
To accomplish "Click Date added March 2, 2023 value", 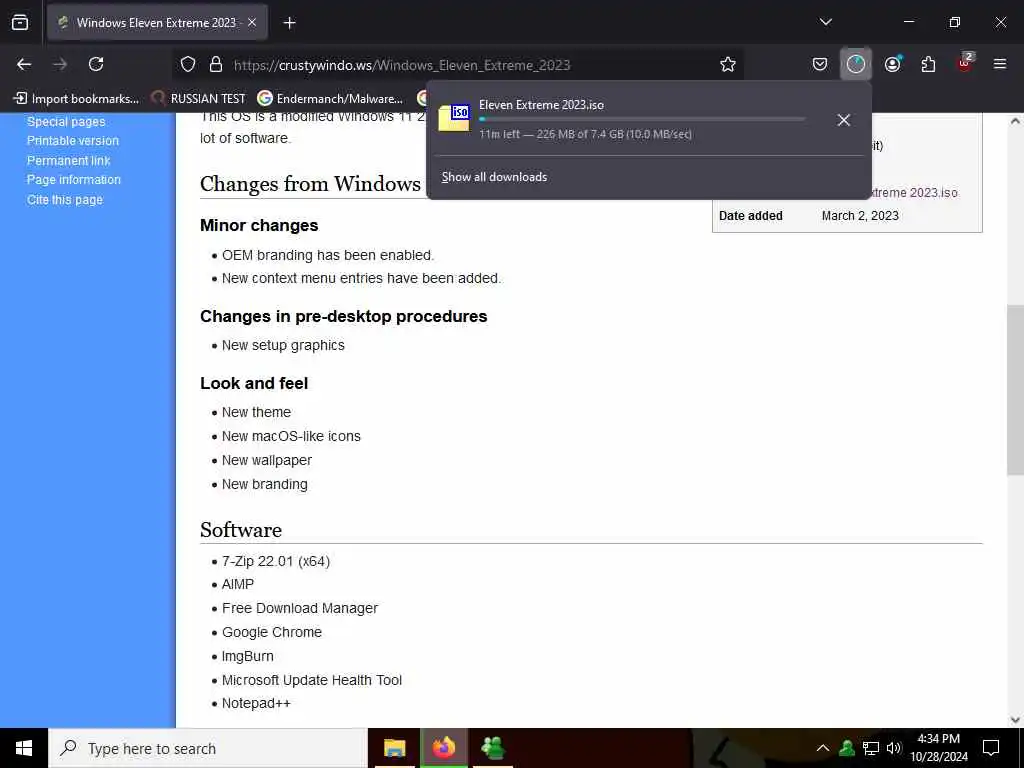I will click(x=860, y=216).
